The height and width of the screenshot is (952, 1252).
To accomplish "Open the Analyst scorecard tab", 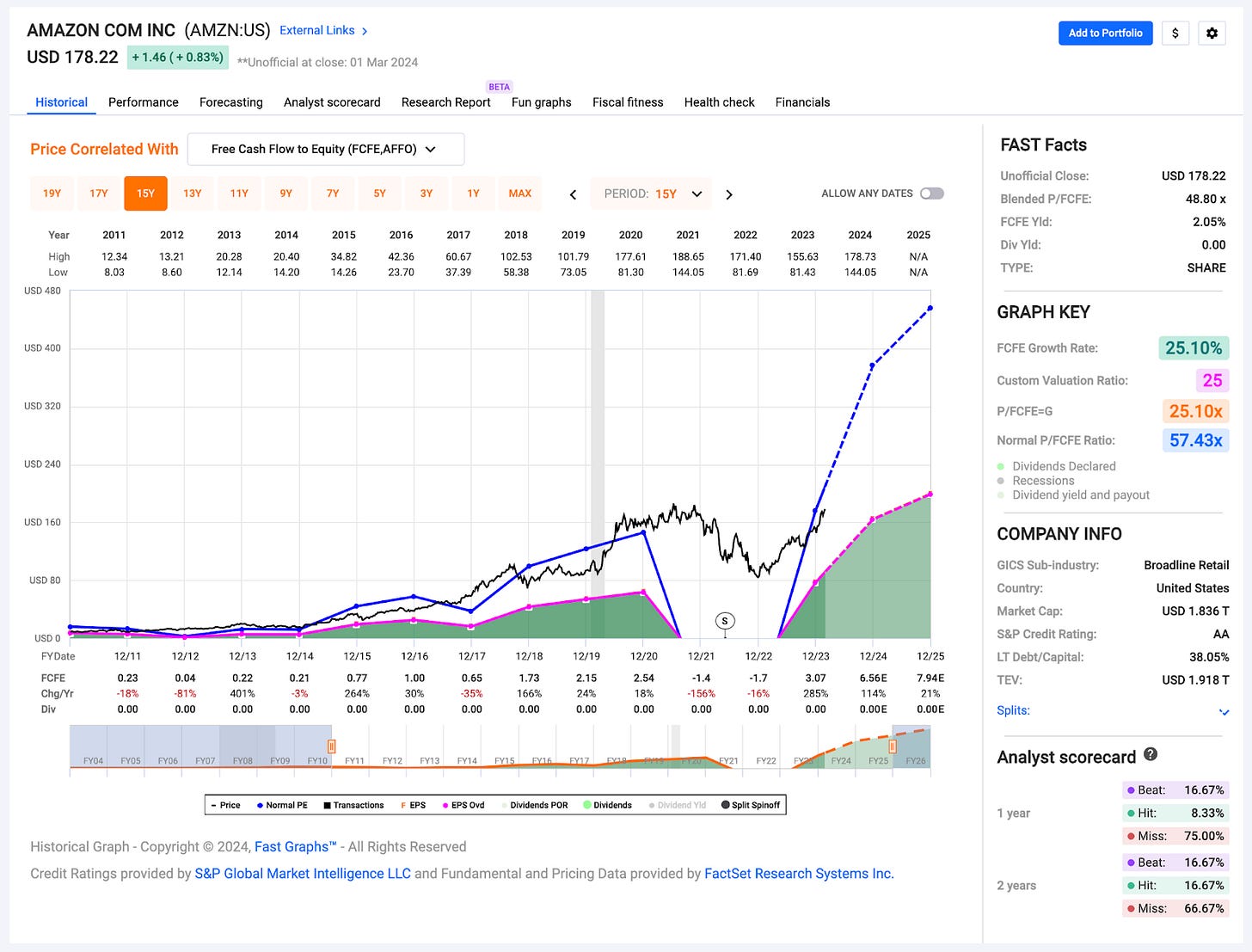I will pyautogui.click(x=332, y=102).
